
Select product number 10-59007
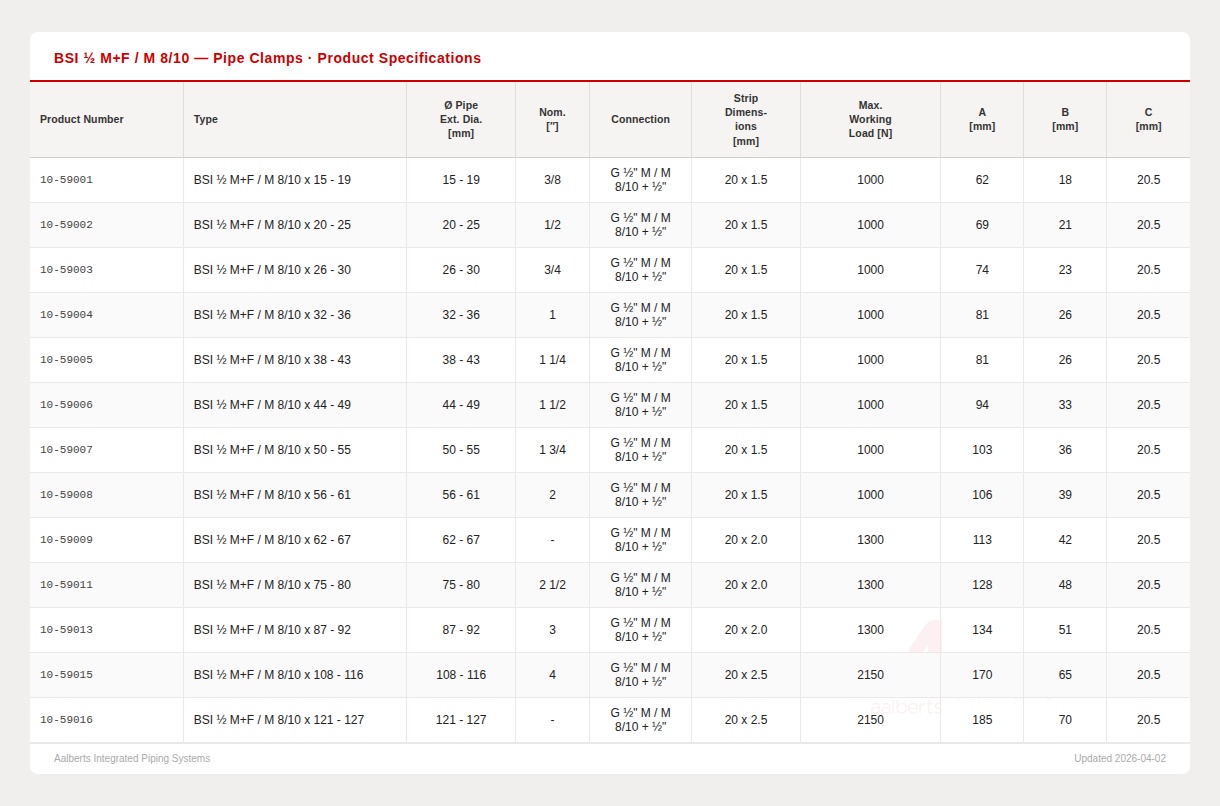pos(66,450)
